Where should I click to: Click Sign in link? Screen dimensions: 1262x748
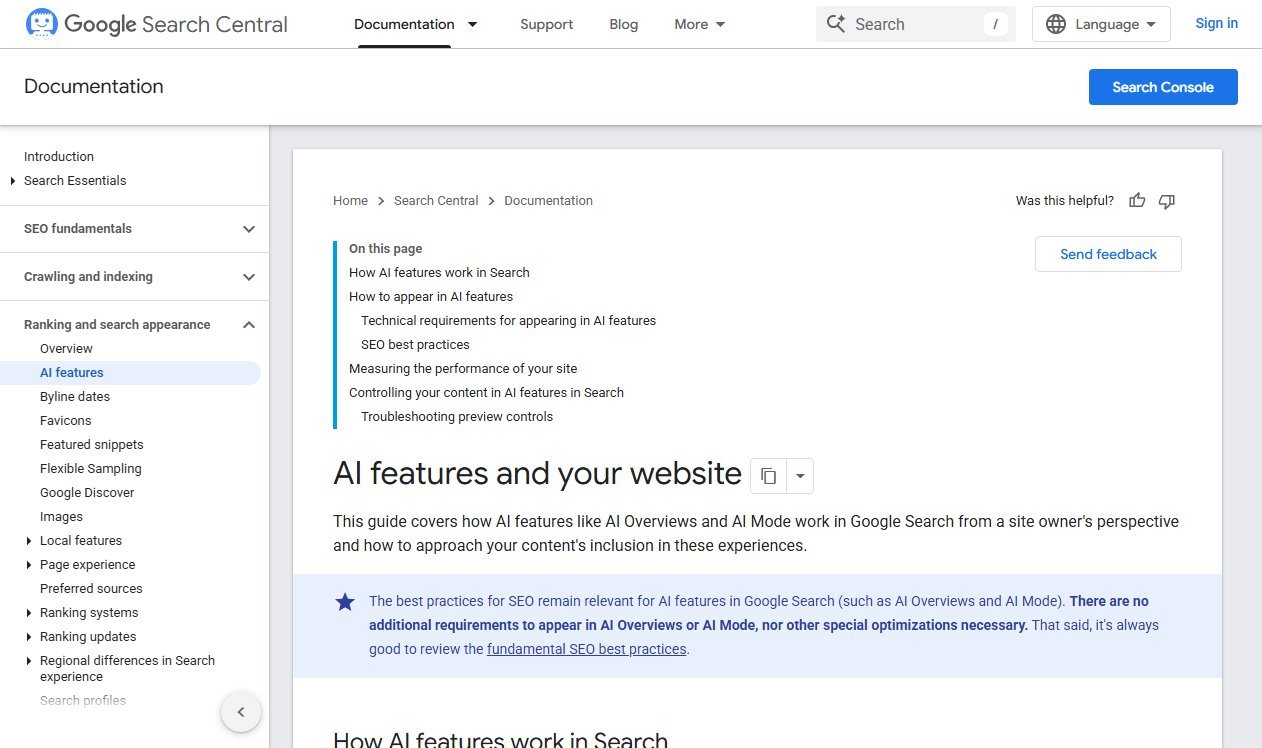1216,23
